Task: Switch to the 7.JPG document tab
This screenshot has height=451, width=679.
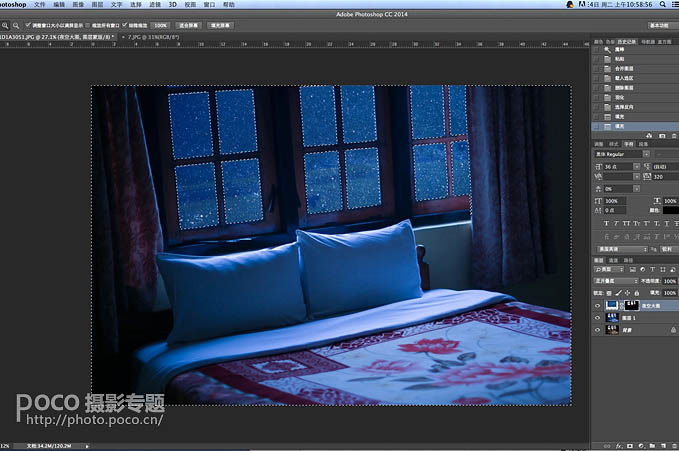Action: (154, 37)
